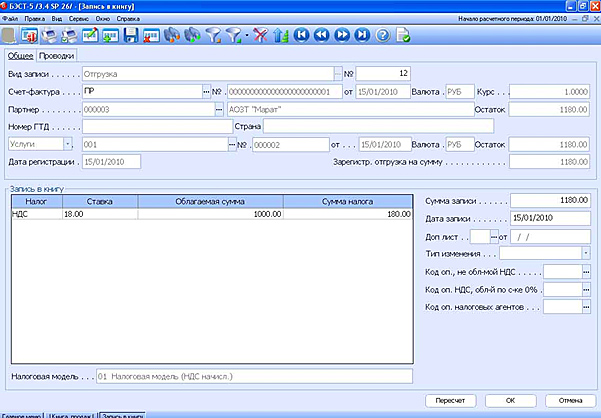Image resolution: width=601 pixels, height=418 pixels.
Task: Click the first funnel filter icon
Action: pos(213,35)
